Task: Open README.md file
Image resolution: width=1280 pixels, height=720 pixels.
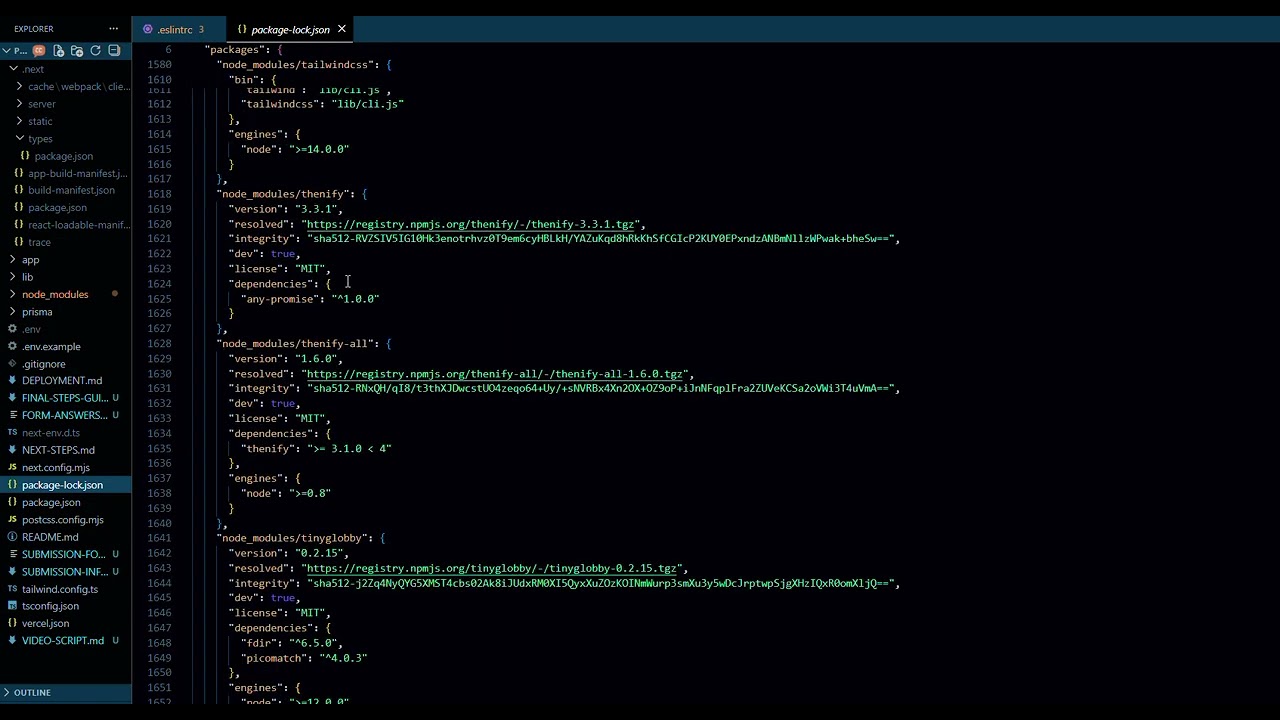Action: [x=50, y=537]
